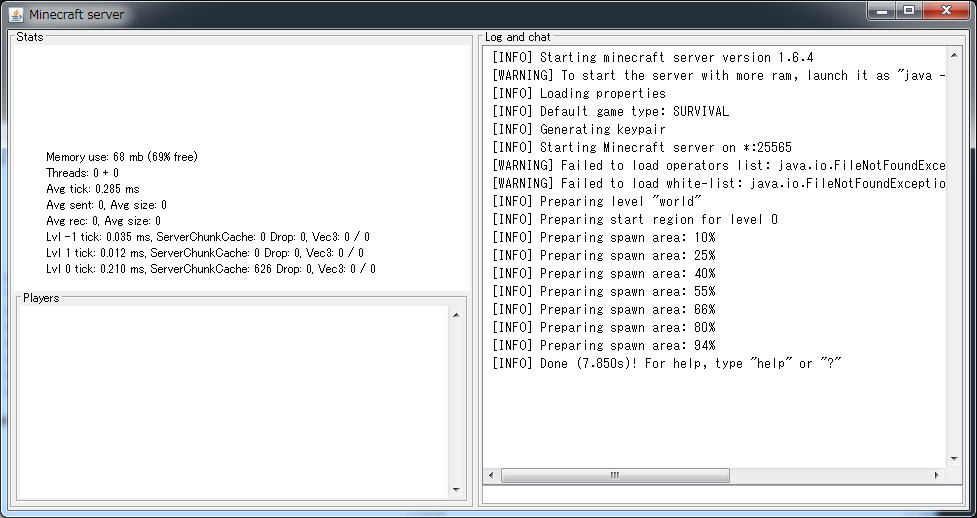Click the 'Failed to load white-list' warning
This screenshot has height=518, width=977.
click(x=718, y=184)
